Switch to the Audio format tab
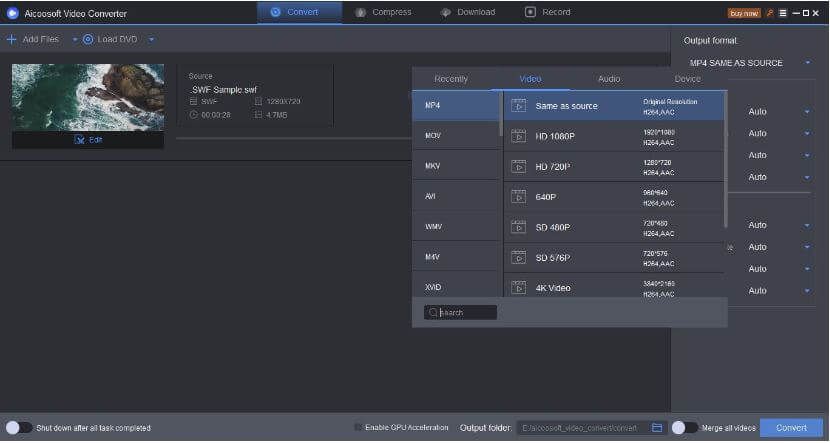The image size is (830, 443). (x=609, y=79)
